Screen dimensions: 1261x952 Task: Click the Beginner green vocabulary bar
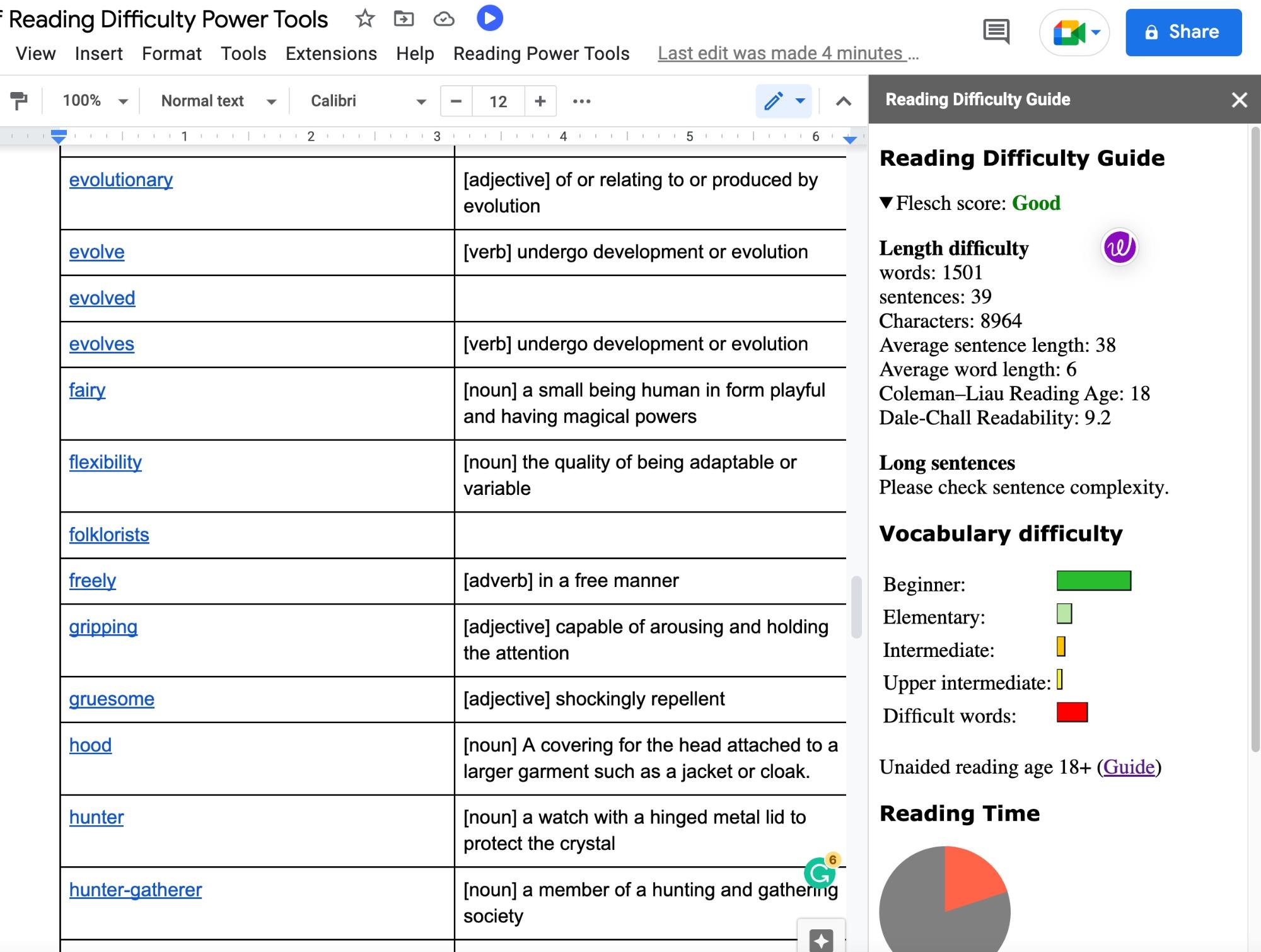[x=1094, y=581]
